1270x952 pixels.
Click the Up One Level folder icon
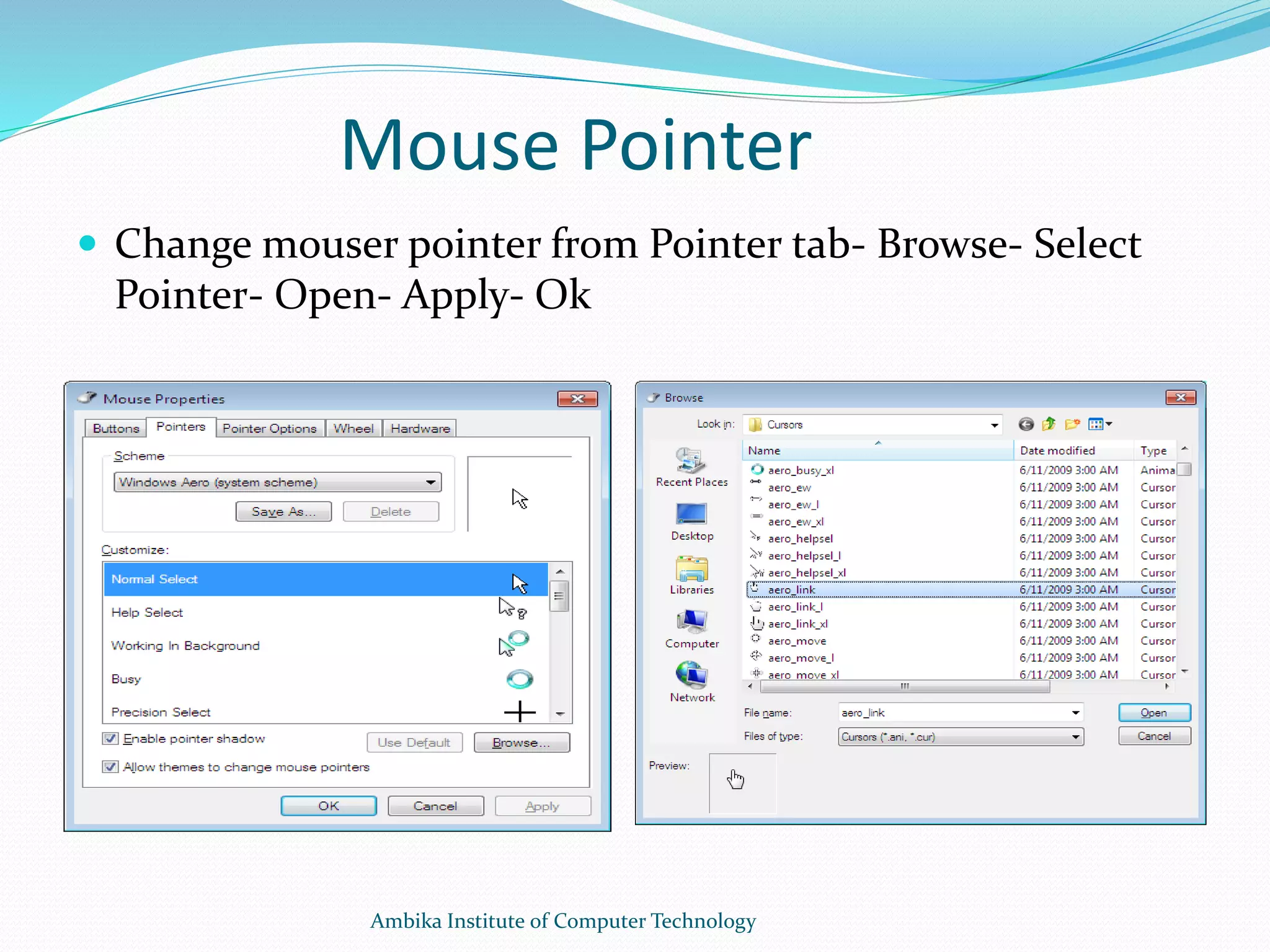coord(1049,425)
